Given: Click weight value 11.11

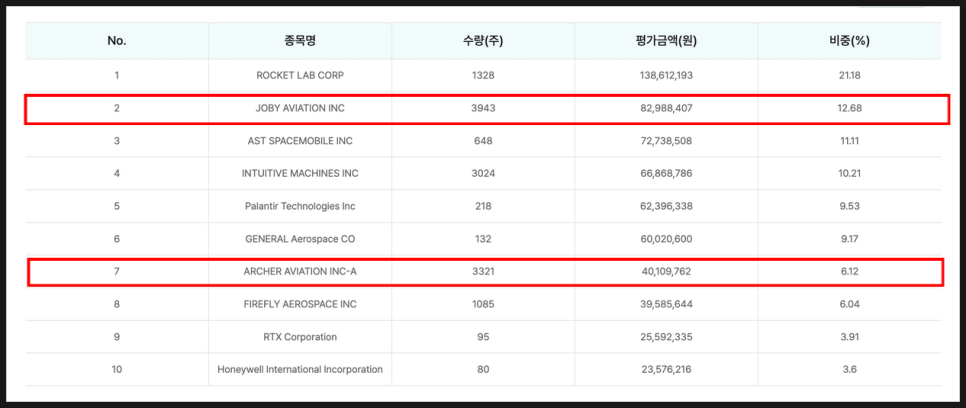Looking at the screenshot, I should tap(850, 141).
